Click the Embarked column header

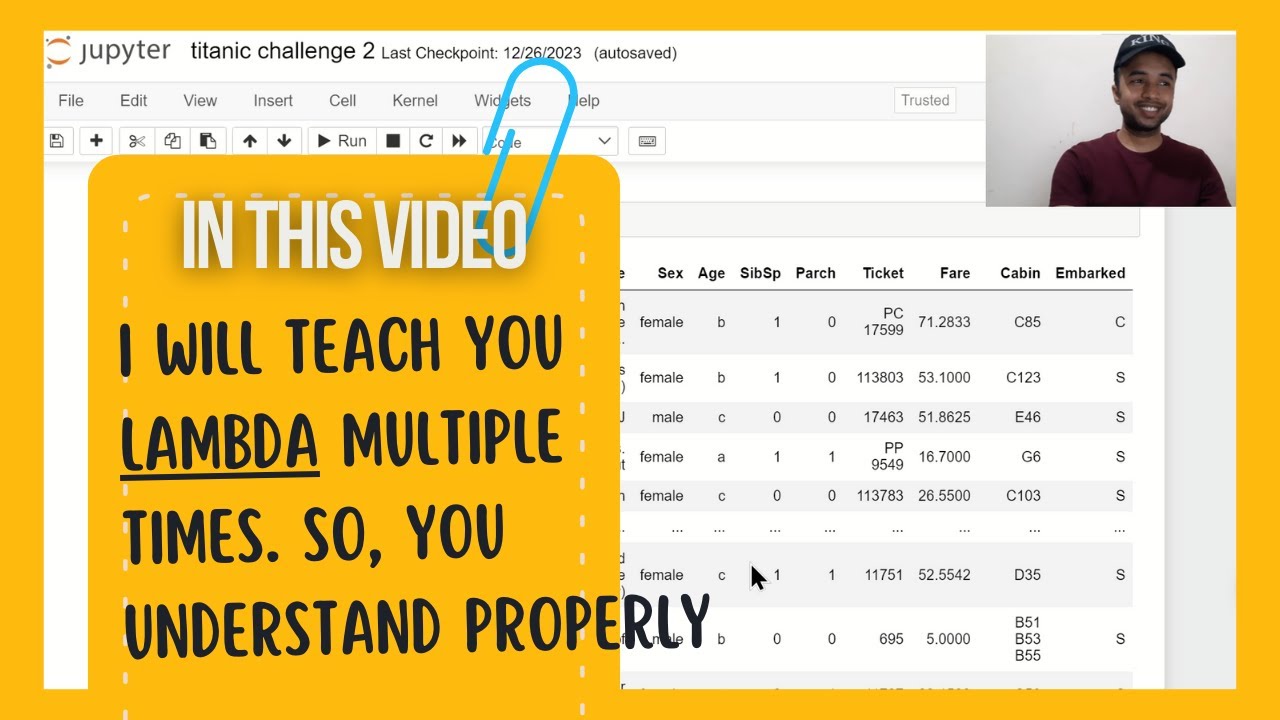[x=1090, y=273]
